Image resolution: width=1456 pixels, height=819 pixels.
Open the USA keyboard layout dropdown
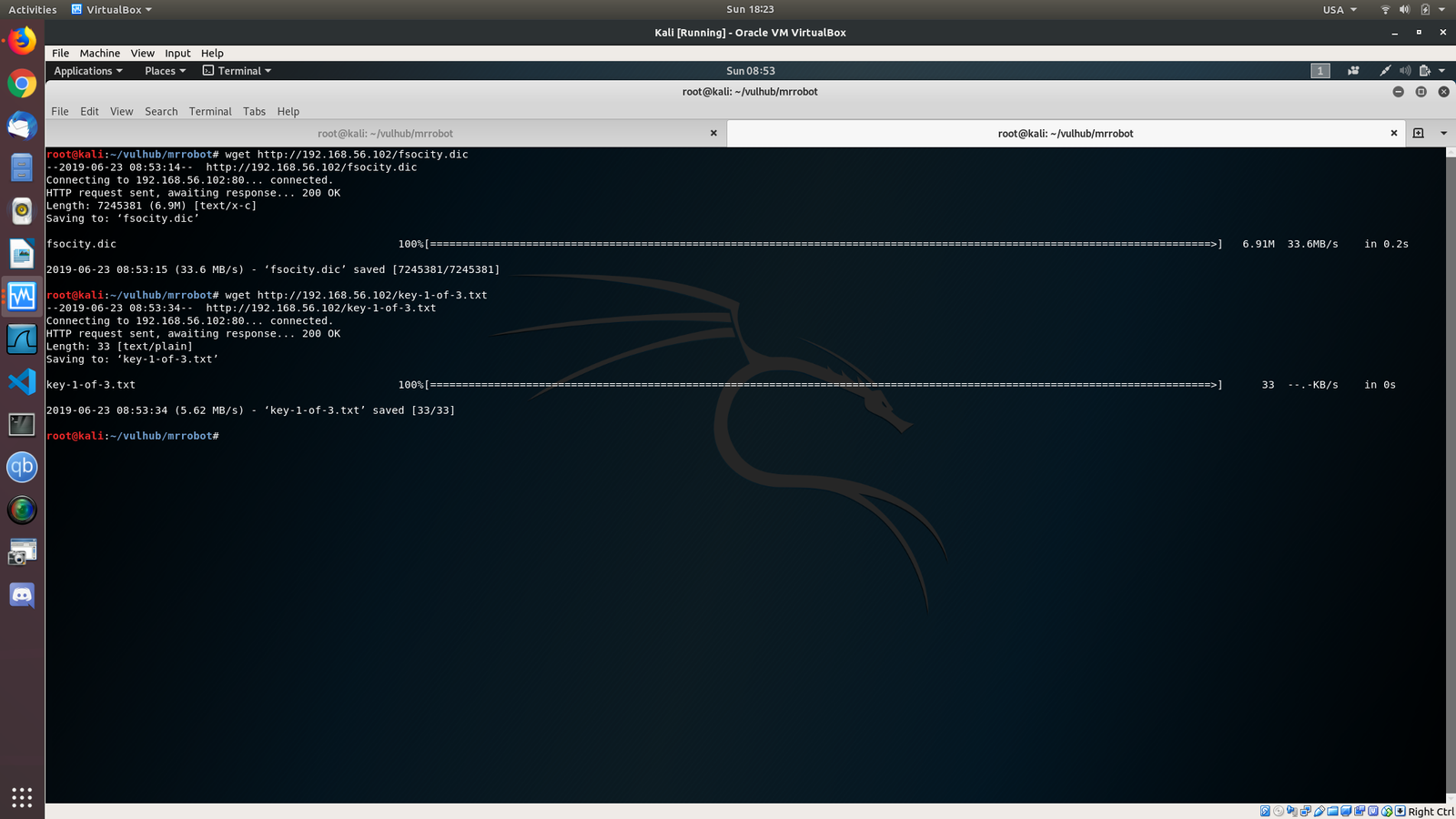(1340, 9)
